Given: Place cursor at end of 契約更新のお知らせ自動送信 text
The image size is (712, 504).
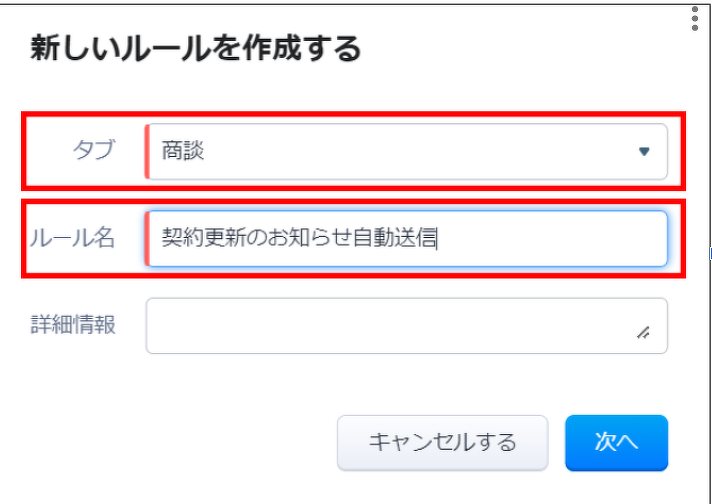Looking at the screenshot, I should click(437, 238).
